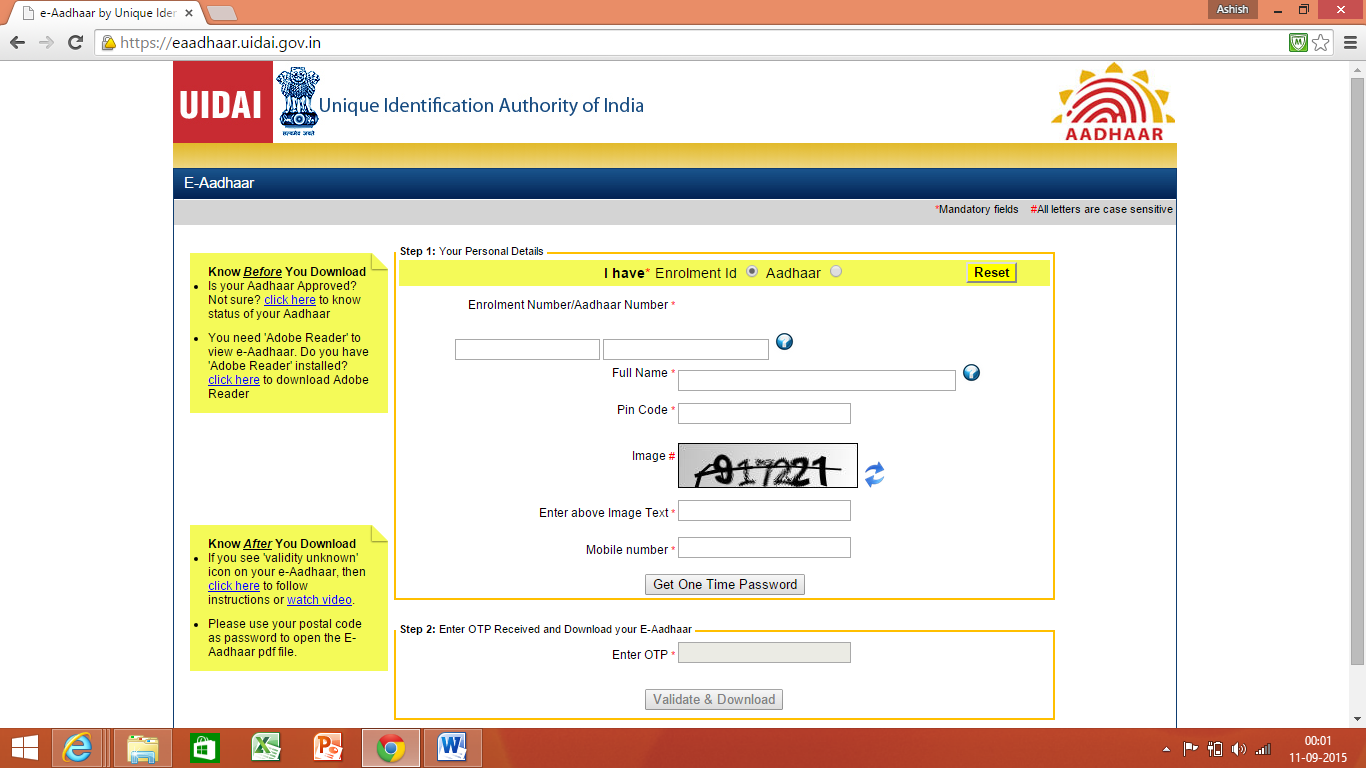
Task: Click the browser address bar URL
Action: [x=220, y=43]
